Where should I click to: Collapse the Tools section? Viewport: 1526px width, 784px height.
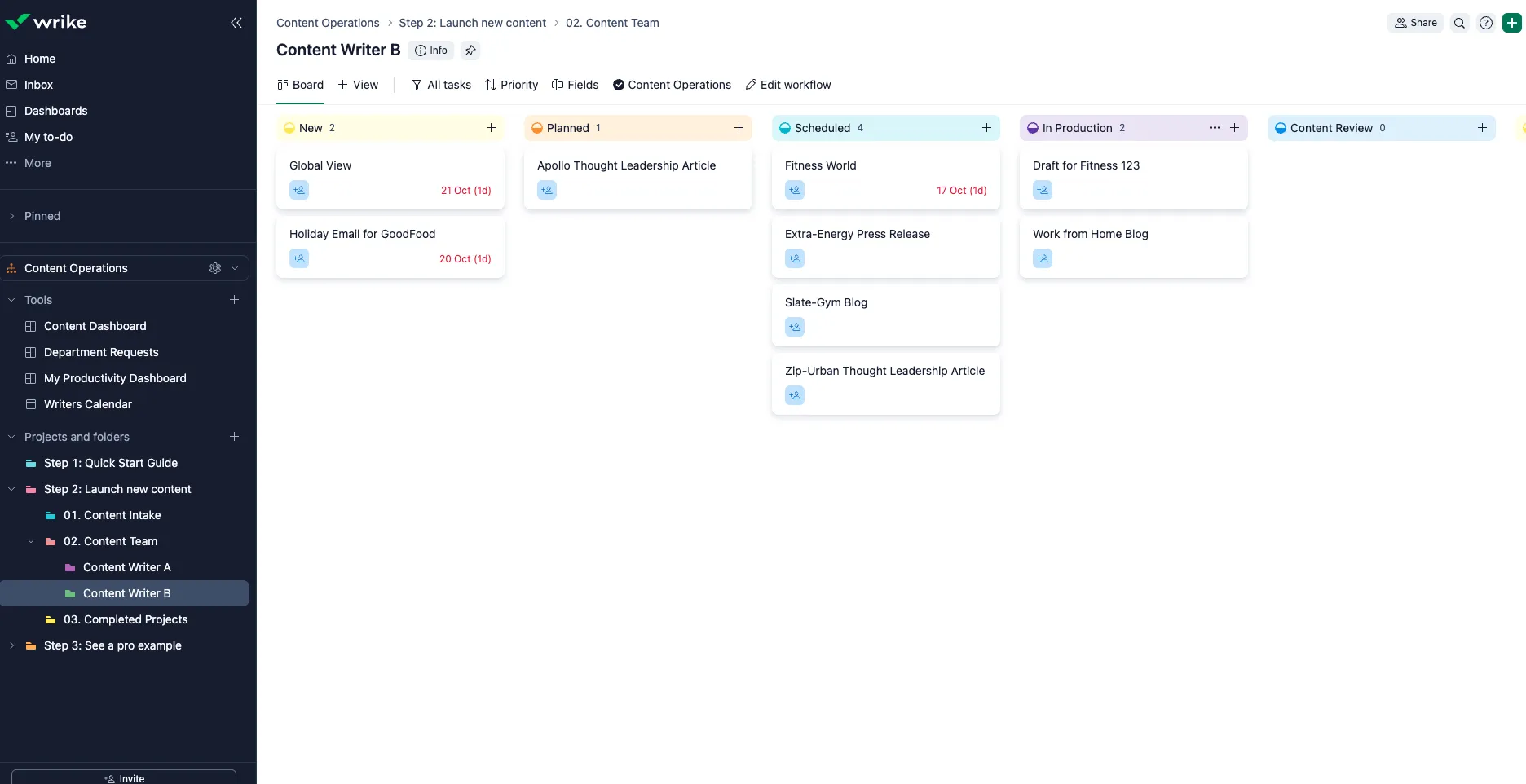[11, 300]
